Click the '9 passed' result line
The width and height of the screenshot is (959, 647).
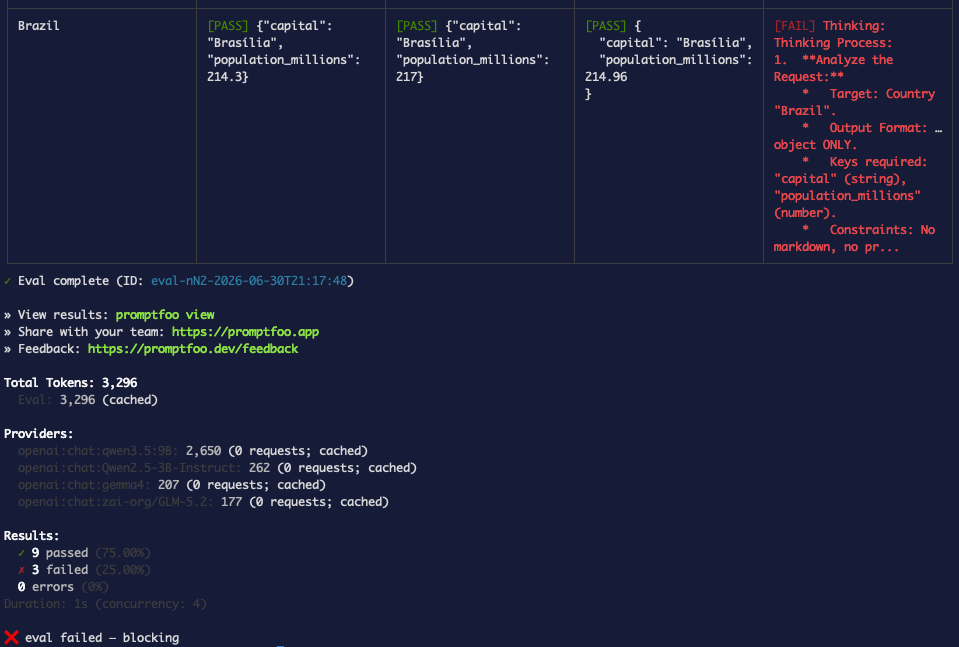click(x=84, y=553)
